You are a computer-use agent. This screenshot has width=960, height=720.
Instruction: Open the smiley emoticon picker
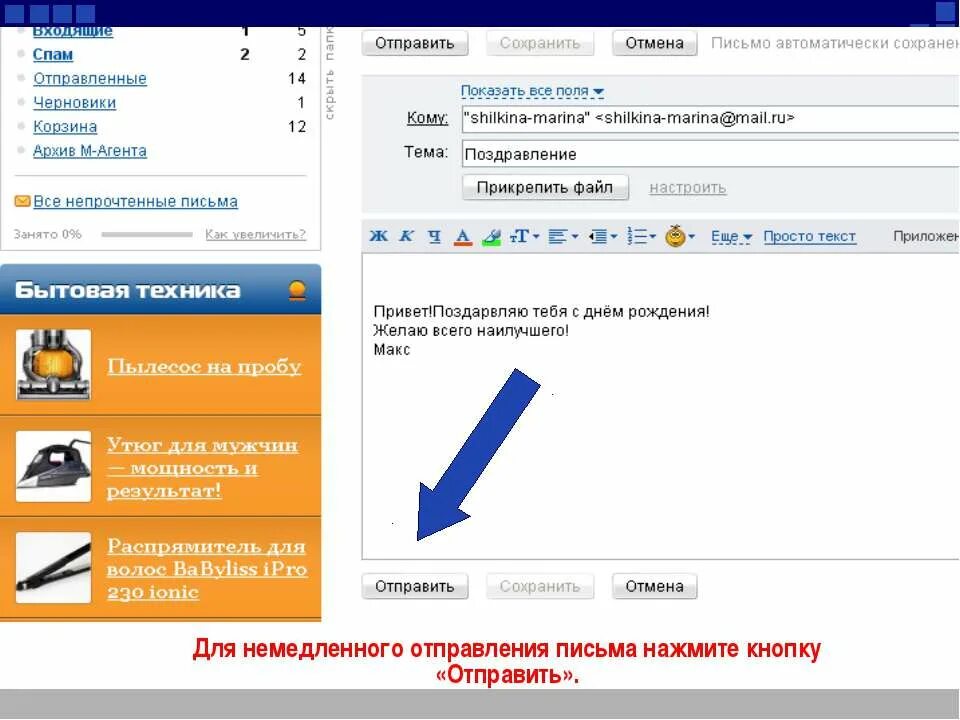pos(680,236)
